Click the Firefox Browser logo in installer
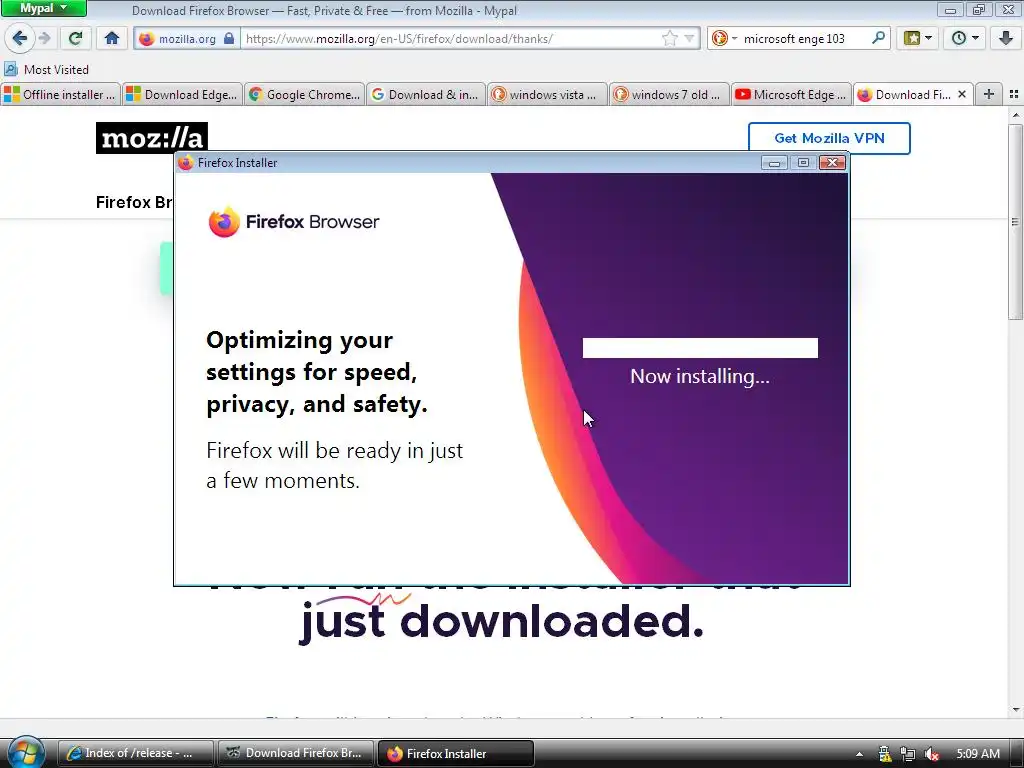Screen dimensions: 1024x768 pos(294,222)
